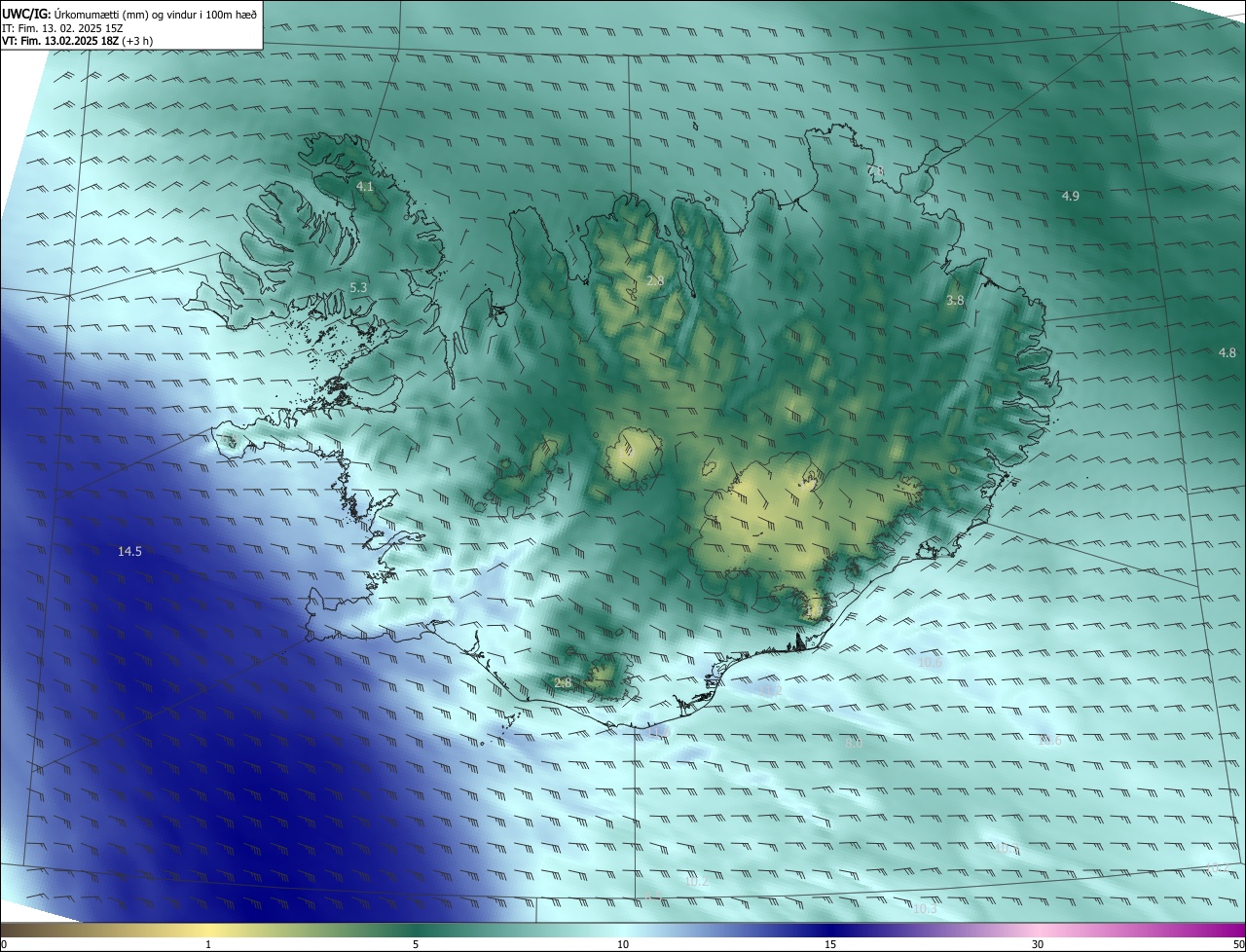Click the 8.0 value south of Iceland
This screenshot has height=952, width=1246.
(x=854, y=743)
